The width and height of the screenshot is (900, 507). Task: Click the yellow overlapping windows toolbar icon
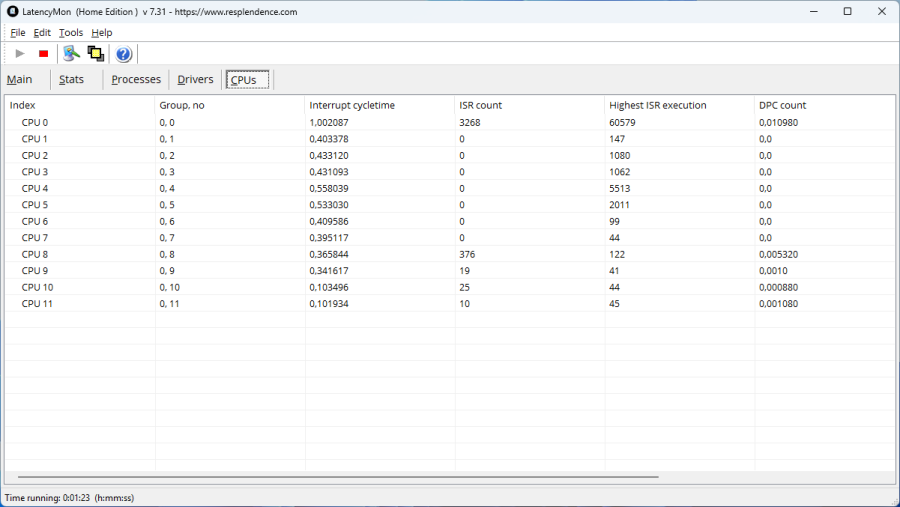click(x=96, y=54)
